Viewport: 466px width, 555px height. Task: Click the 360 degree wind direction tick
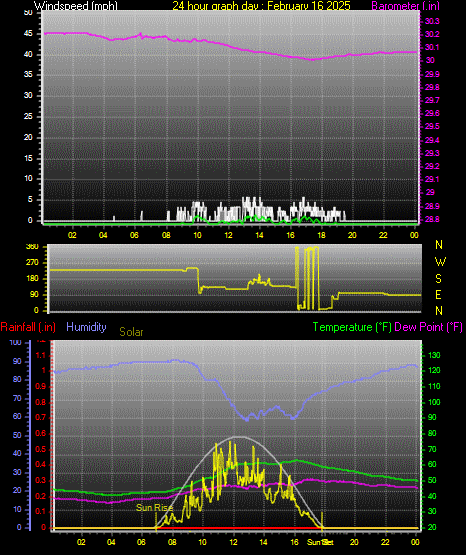click(32, 247)
